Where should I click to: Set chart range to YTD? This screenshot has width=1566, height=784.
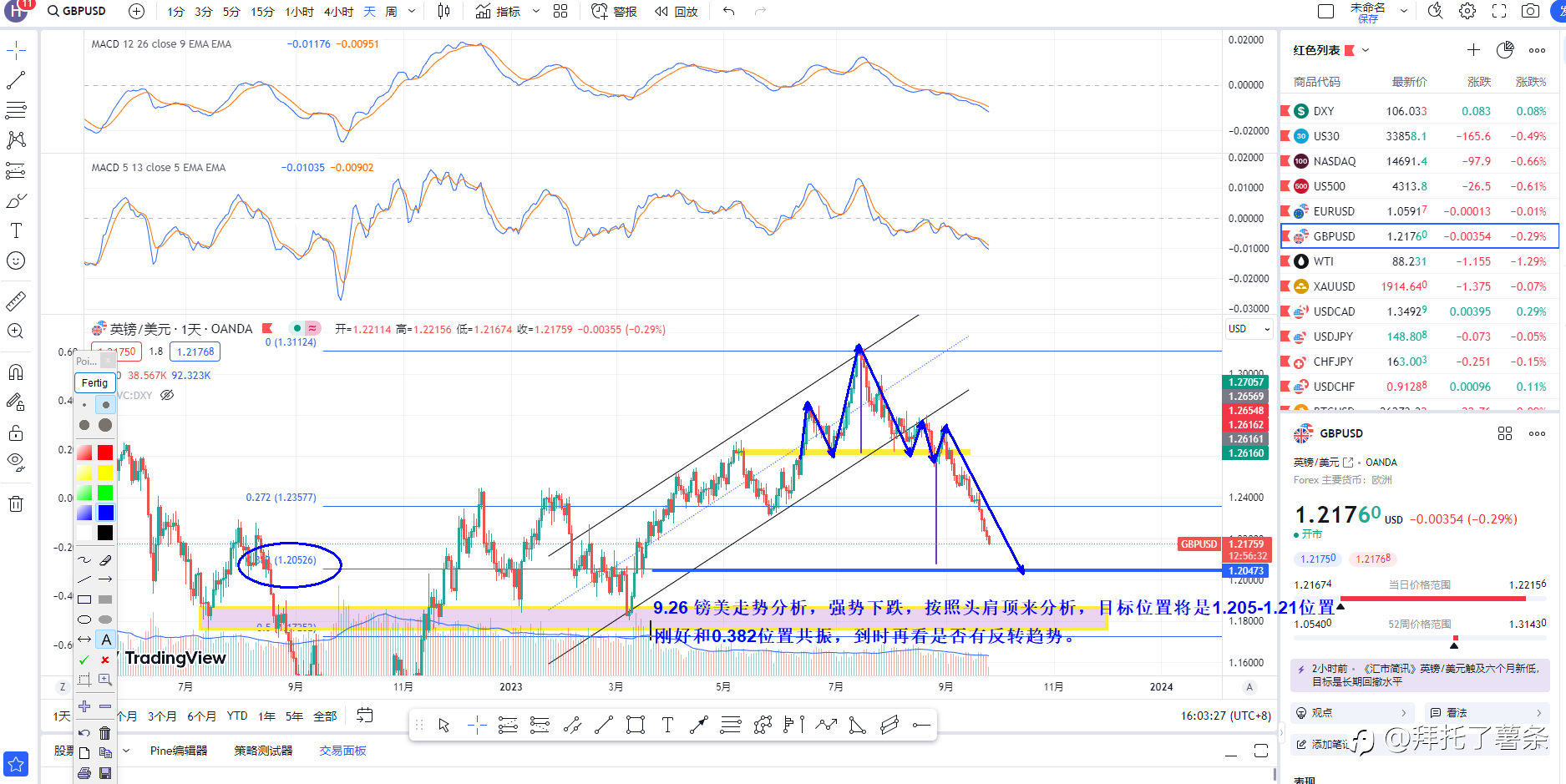point(237,716)
